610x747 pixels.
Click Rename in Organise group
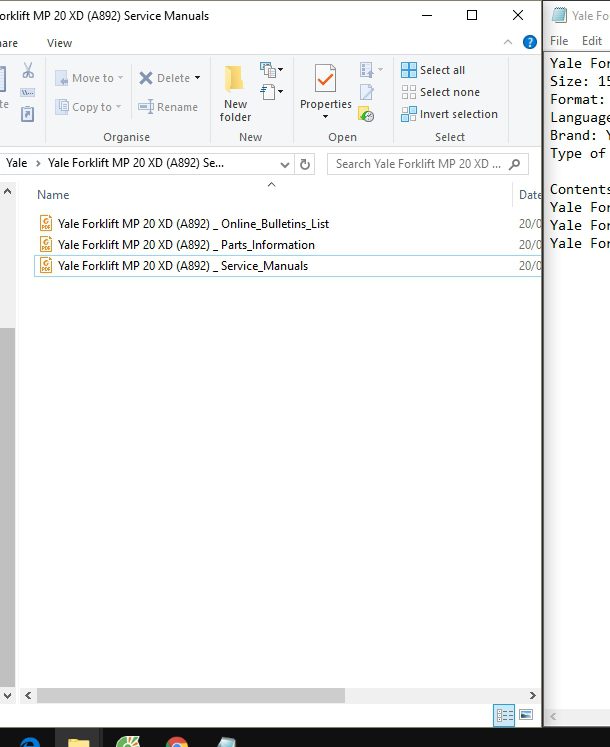(x=168, y=107)
